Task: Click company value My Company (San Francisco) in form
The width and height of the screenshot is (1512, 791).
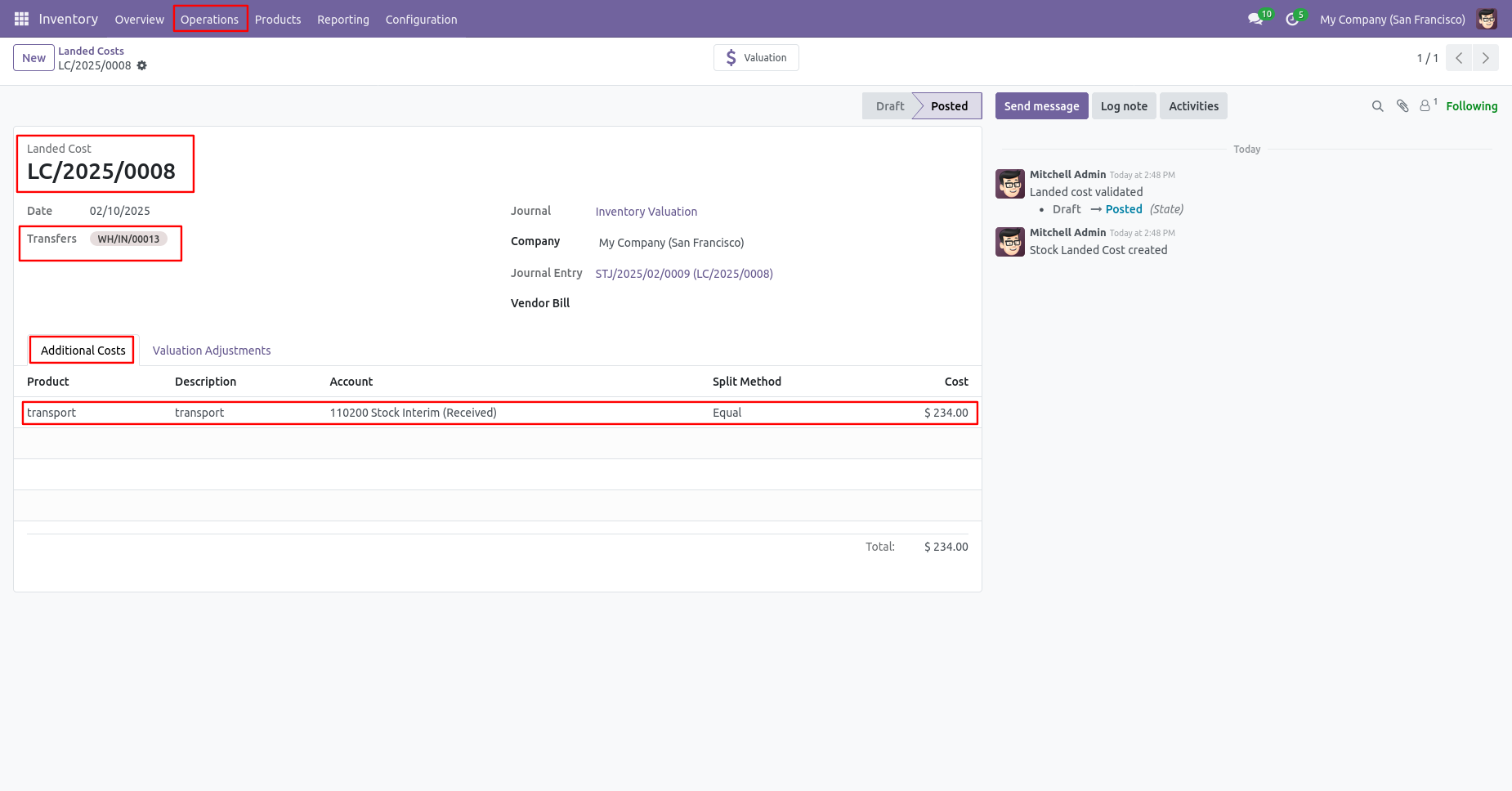Action: 671,243
